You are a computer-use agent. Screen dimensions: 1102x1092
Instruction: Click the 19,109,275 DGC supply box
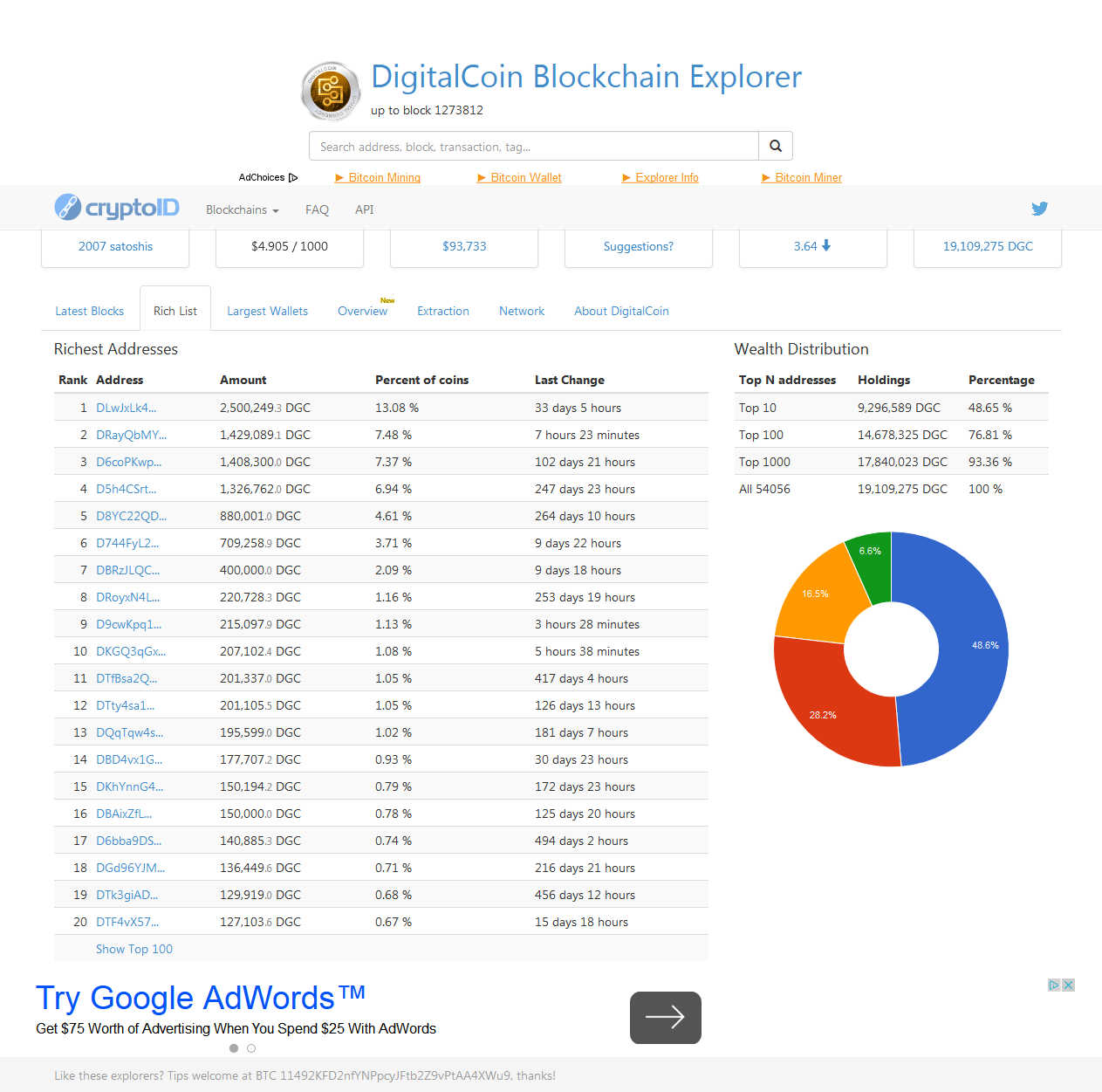(988, 247)
